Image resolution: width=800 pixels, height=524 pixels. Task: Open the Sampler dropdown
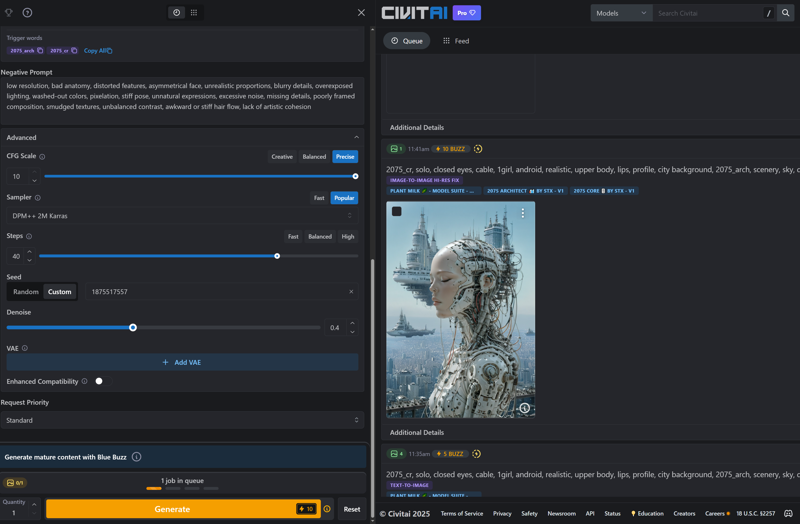[182, 216]
